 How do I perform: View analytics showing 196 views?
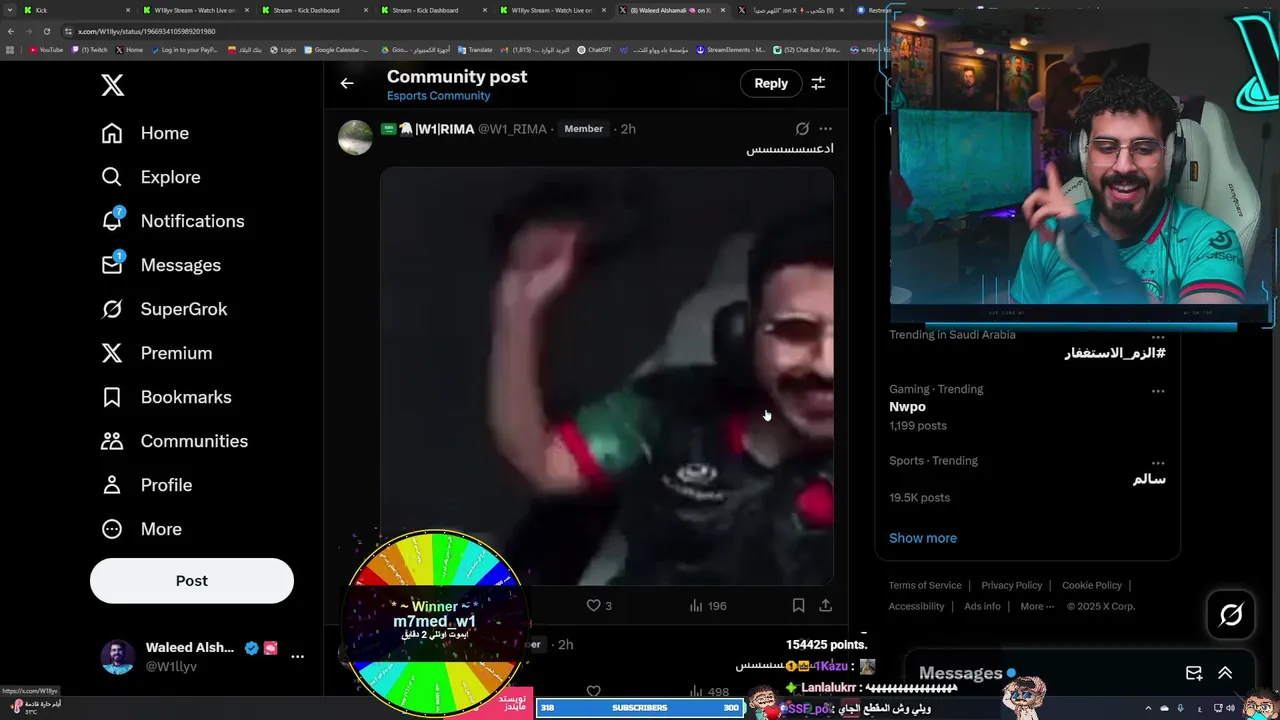[708, 606]
